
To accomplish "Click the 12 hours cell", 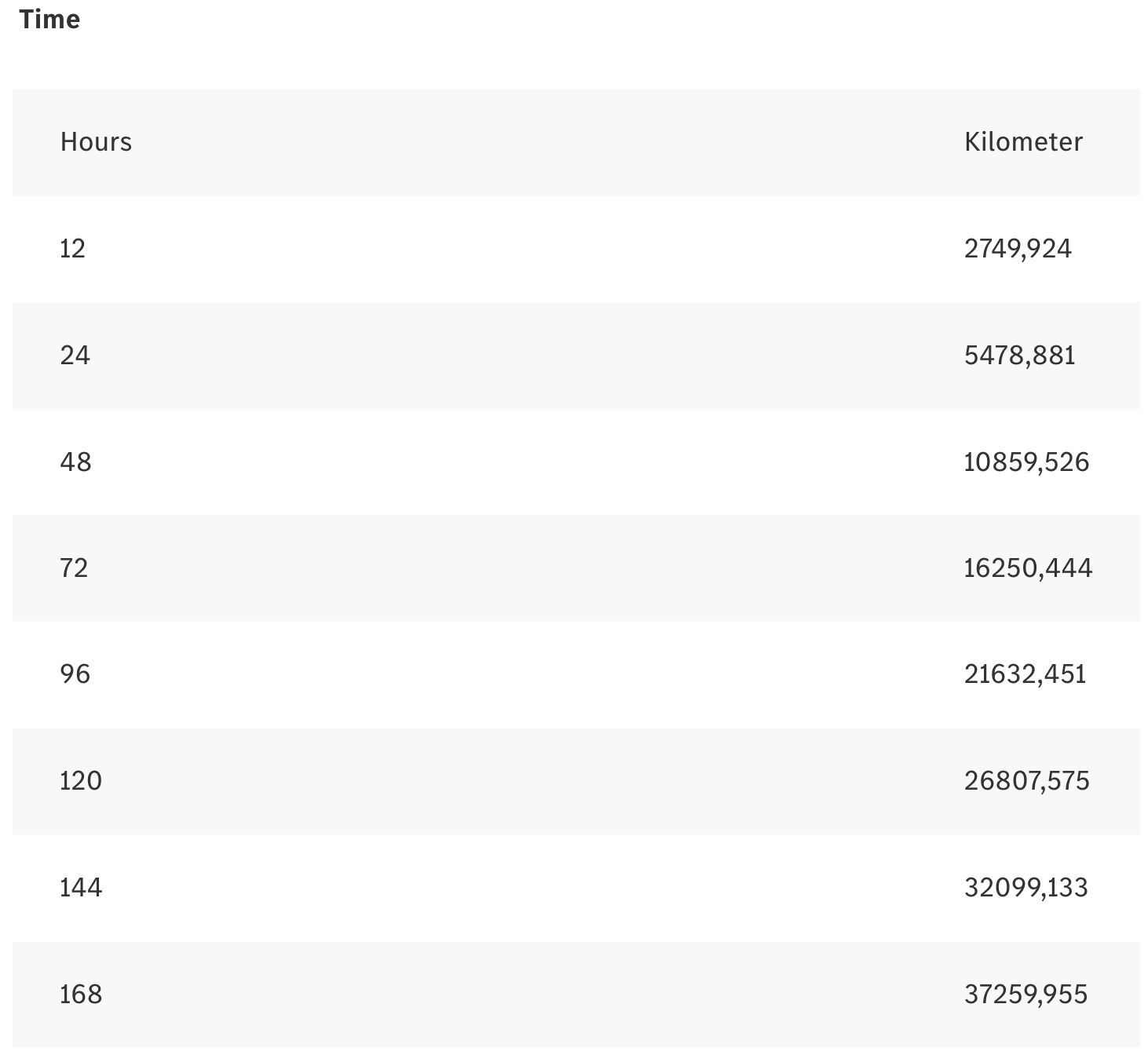I will (72, 249).
